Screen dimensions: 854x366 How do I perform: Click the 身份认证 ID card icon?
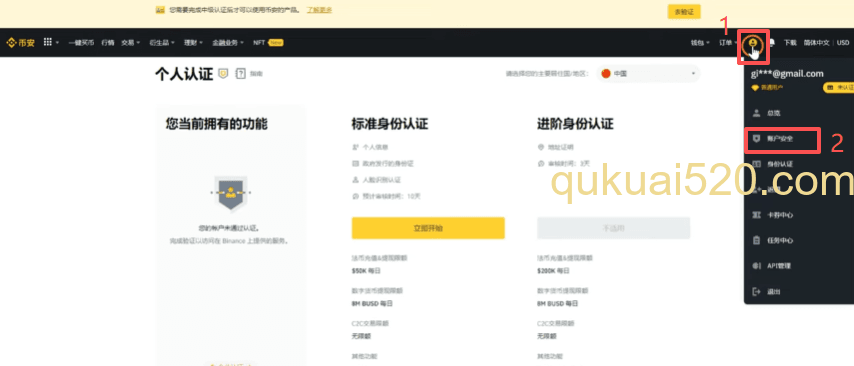pos(756,164)
